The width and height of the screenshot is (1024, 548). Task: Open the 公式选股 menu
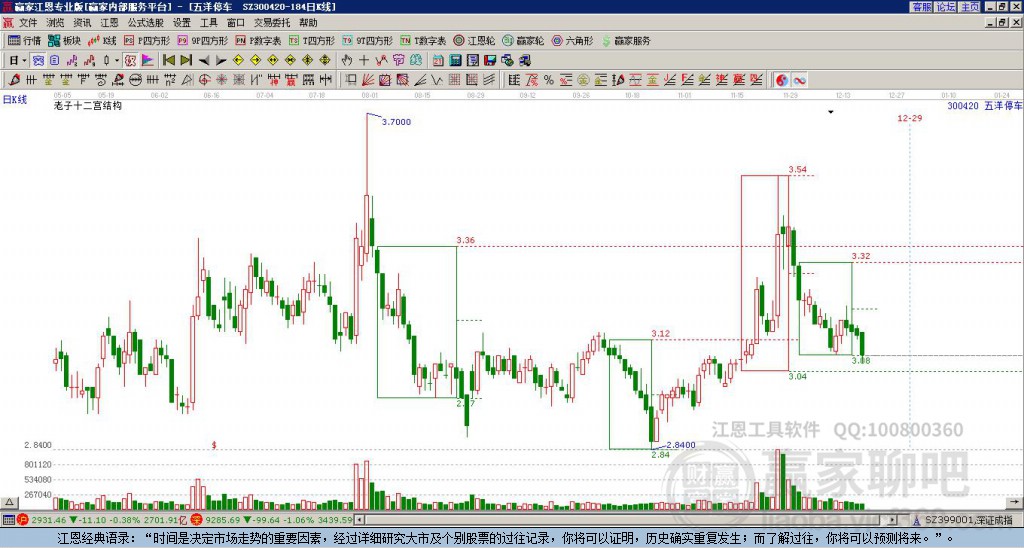click(x=146, y=23)
